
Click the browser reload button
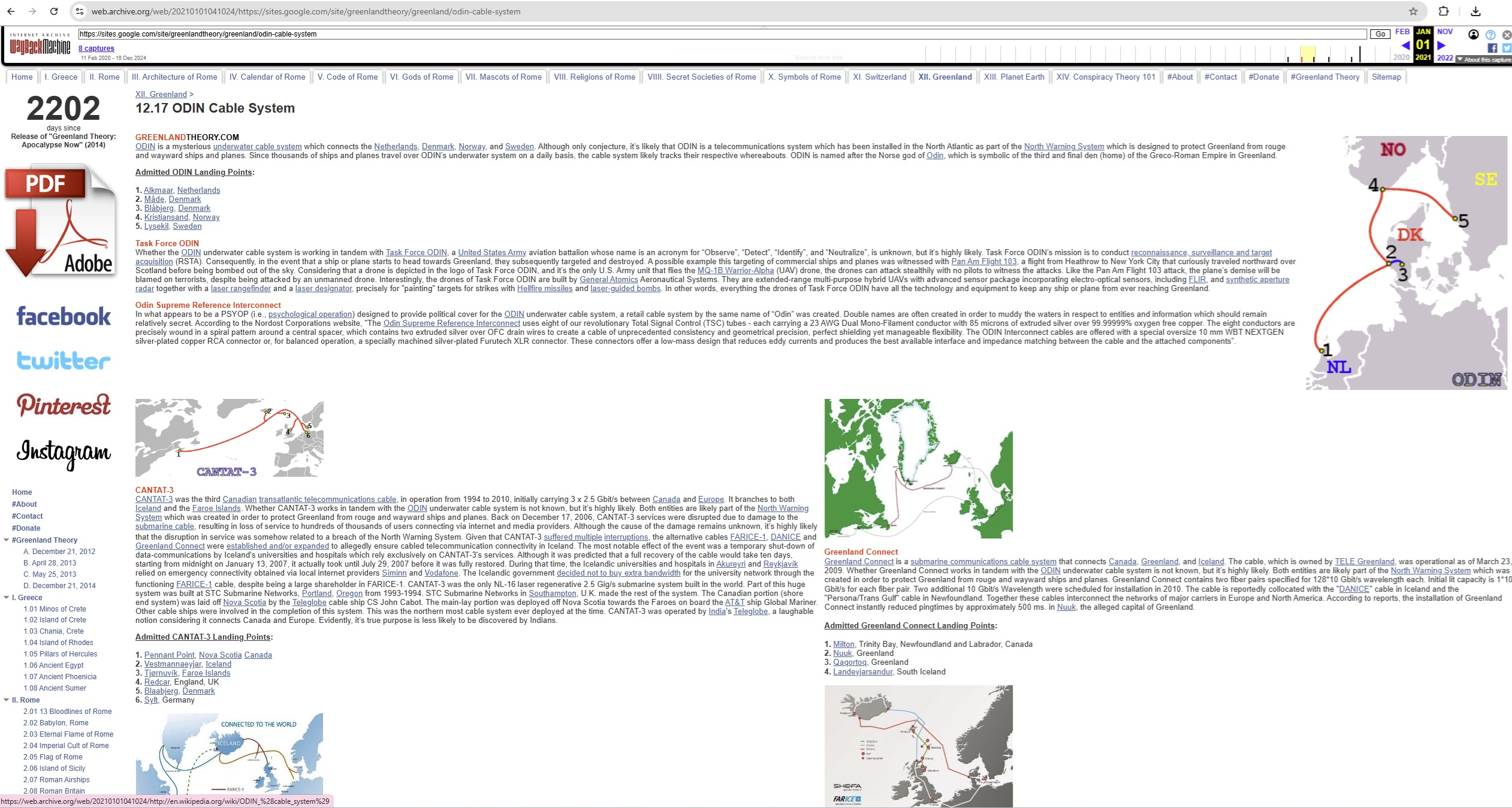[x=54, y=11]
